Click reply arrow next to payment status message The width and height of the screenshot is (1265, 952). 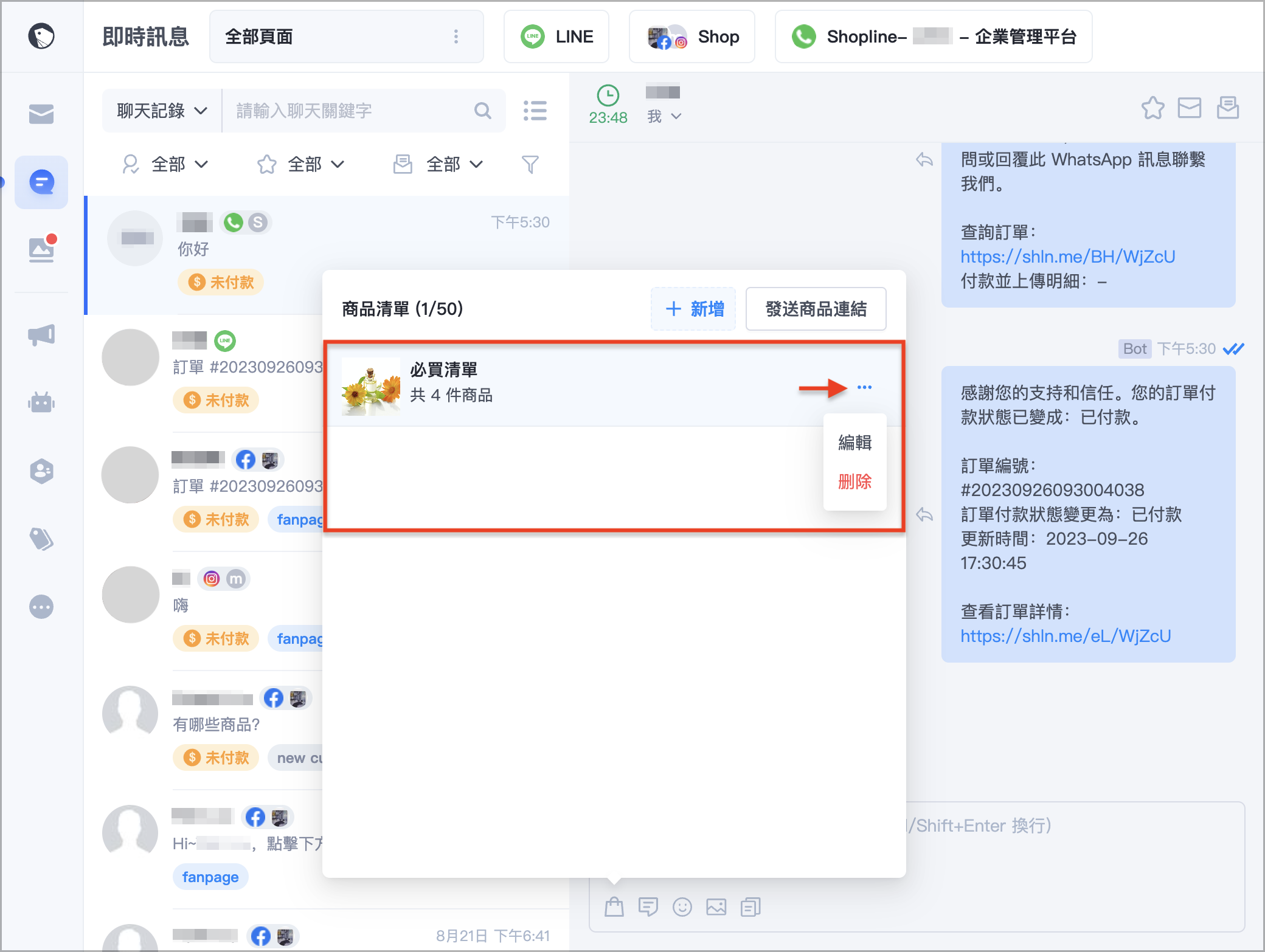pyautogui.click(x=924, y=515)
